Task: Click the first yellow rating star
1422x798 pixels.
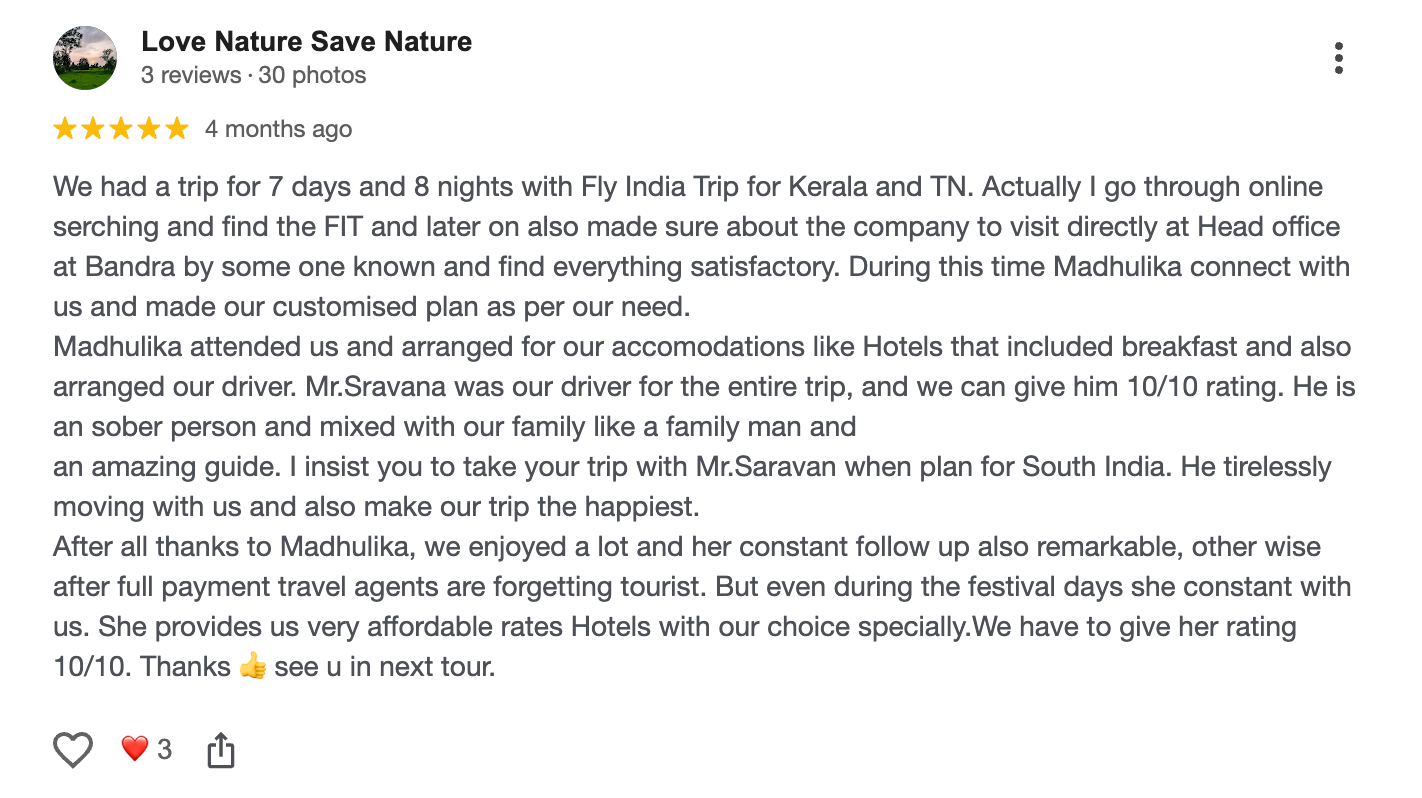Action: pos(65,128)
